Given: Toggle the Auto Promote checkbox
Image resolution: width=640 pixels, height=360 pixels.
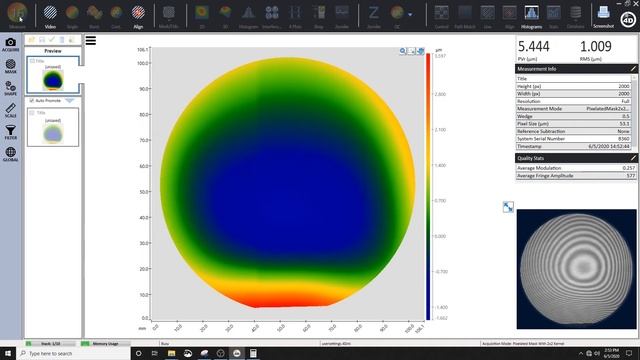Looking at the screenshot, I should 32,100.
